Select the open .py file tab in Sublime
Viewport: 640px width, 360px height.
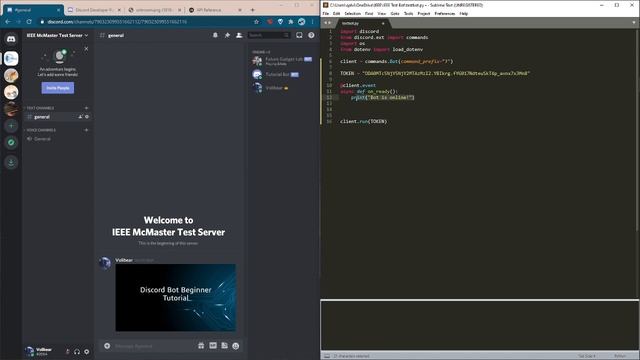[x=360, y=23]
